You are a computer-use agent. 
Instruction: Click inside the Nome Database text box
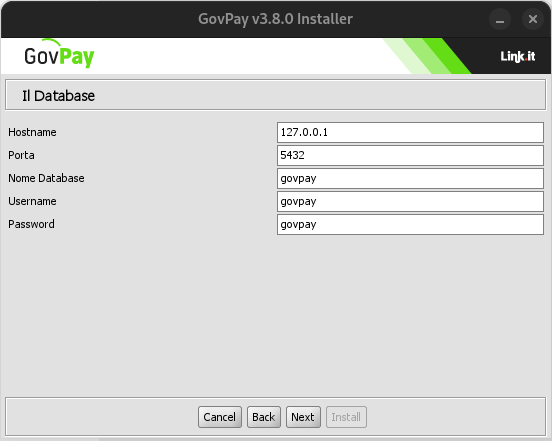coord(410,178)
